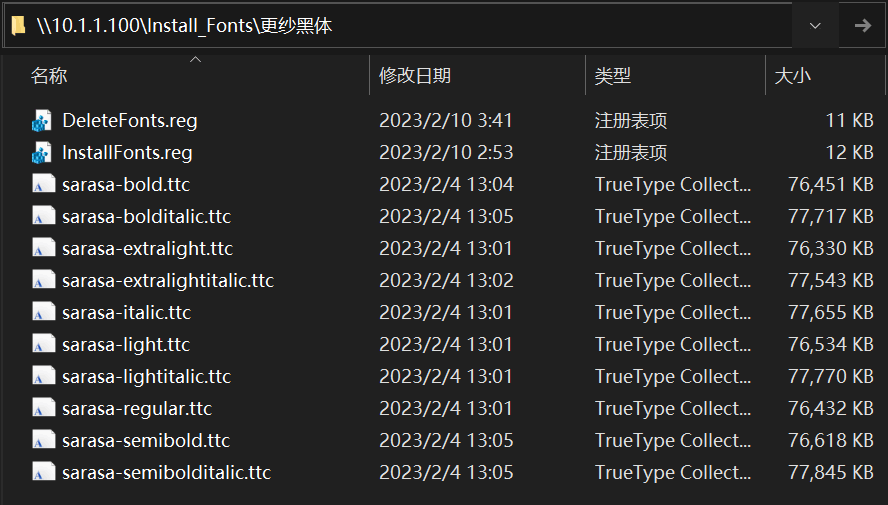Image resolution: width=888 pixels, height=505 pixels.
Task: Sort files by 类型 column header
Action: (x=612, y=76)
